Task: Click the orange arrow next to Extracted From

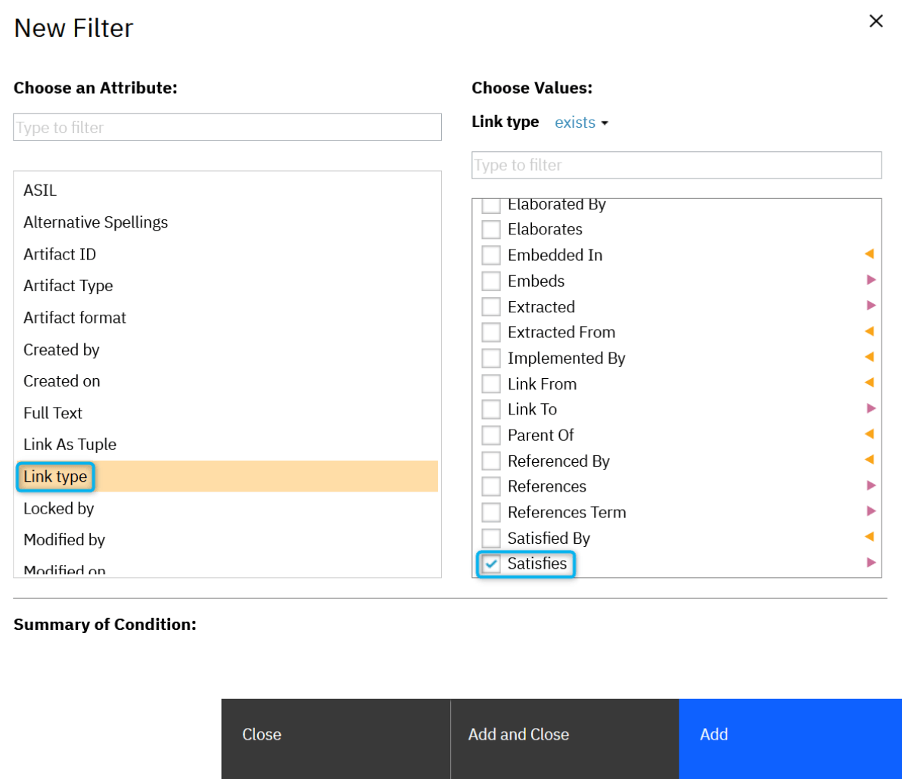Action: tap(870, 331)
